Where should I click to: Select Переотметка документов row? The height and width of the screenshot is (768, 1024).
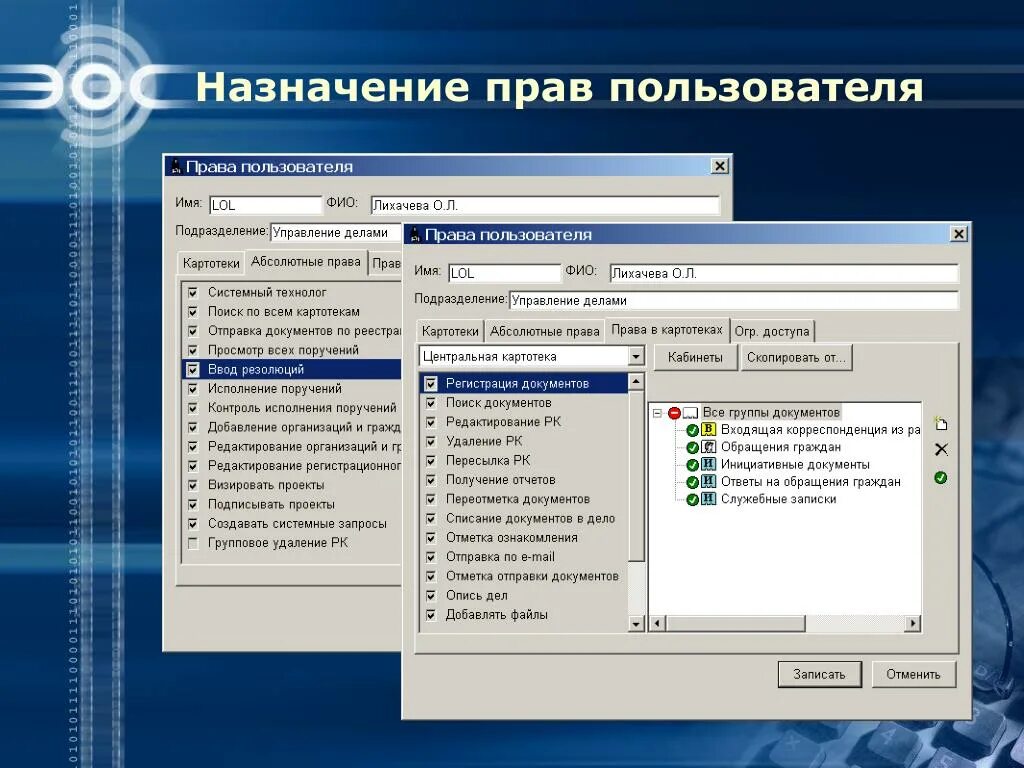524,500
